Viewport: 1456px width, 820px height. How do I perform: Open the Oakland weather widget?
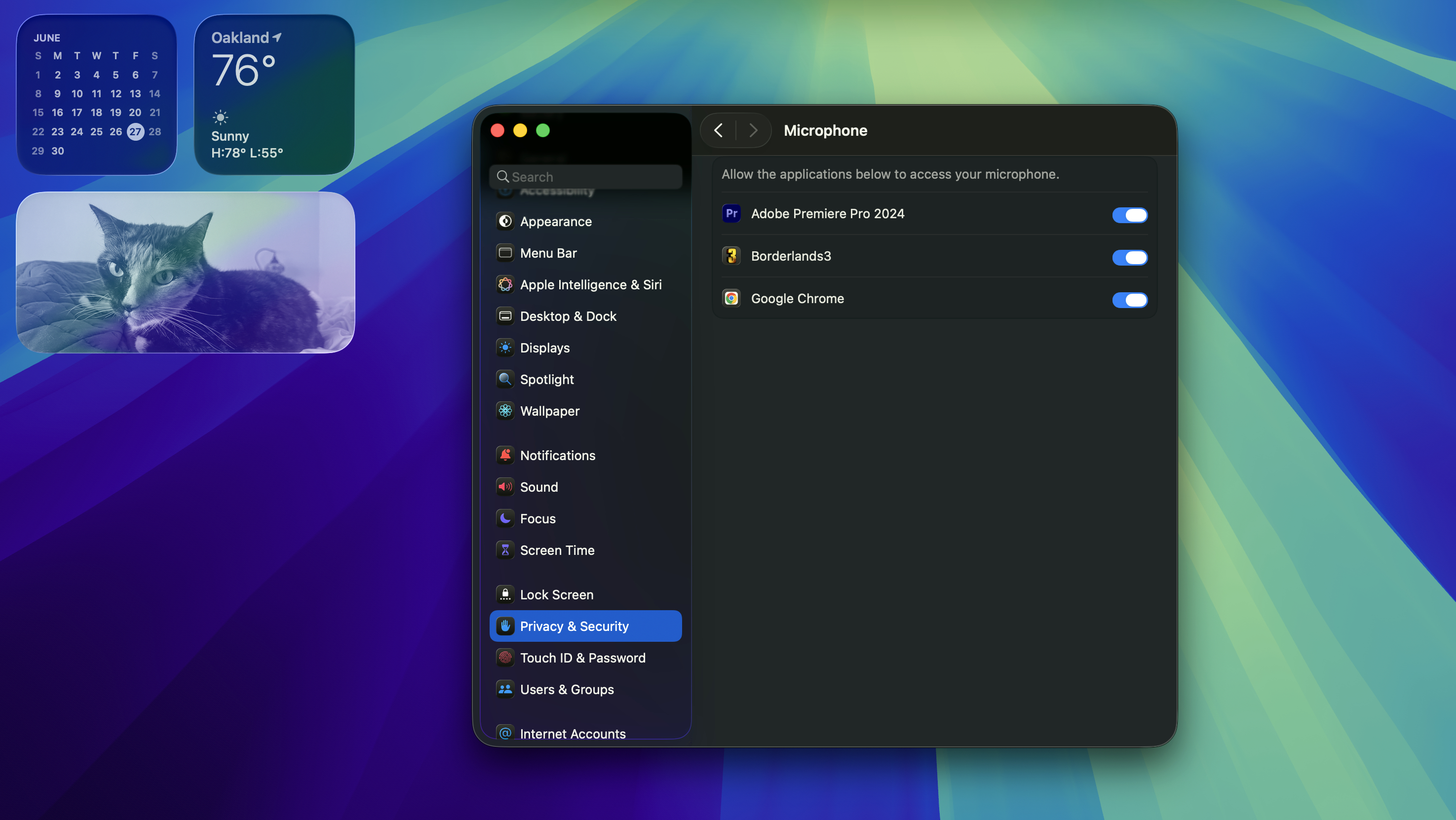point(274,95)
